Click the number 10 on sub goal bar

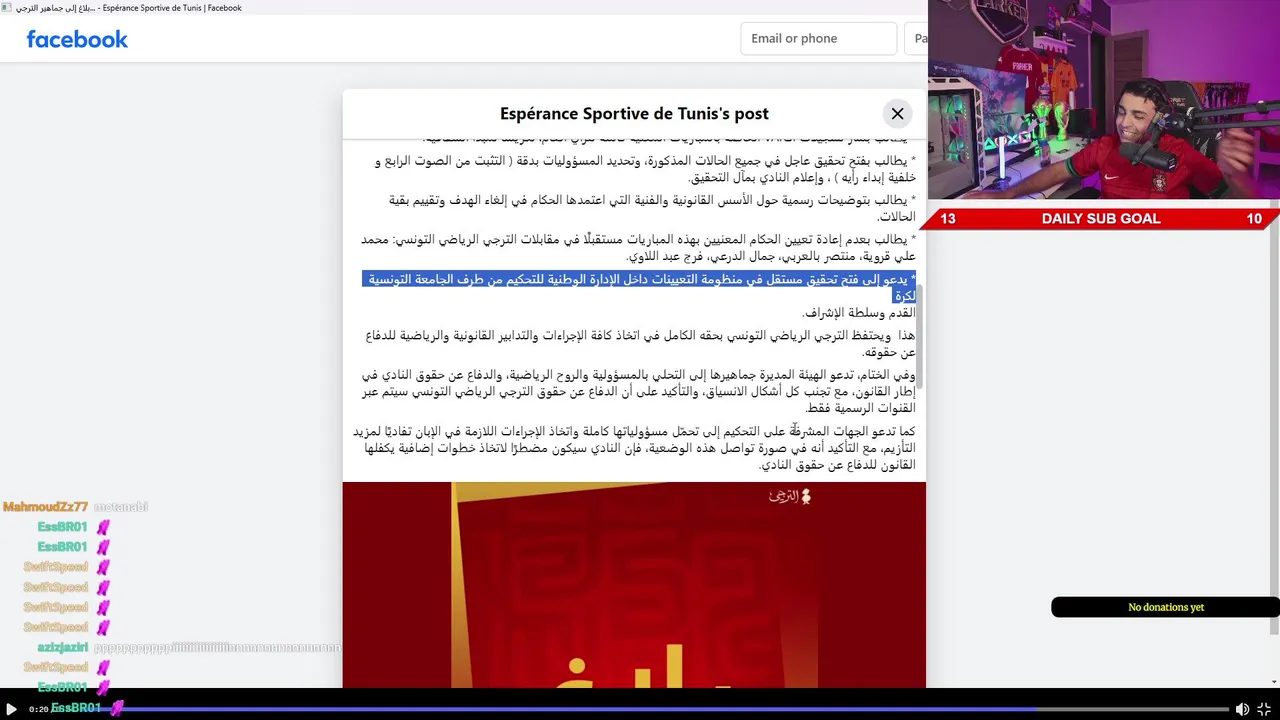pyautogui.click(x=1254, y=219)
